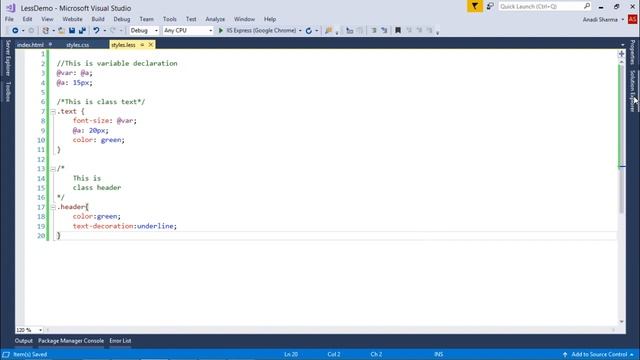Open the Website menu
Viewport: 640px width, 360px height.
coord(72,19)
